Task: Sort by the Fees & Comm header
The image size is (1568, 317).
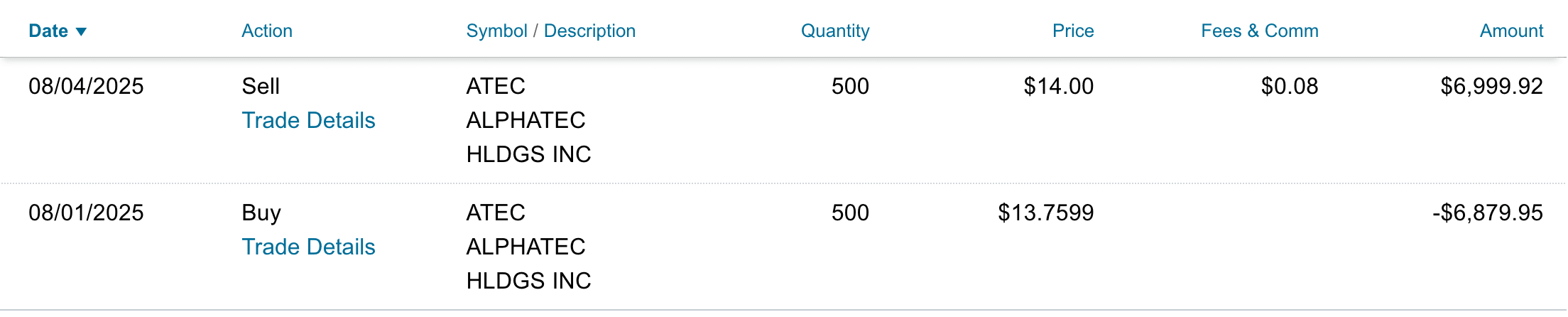Action: click(x=1260, y=31)
